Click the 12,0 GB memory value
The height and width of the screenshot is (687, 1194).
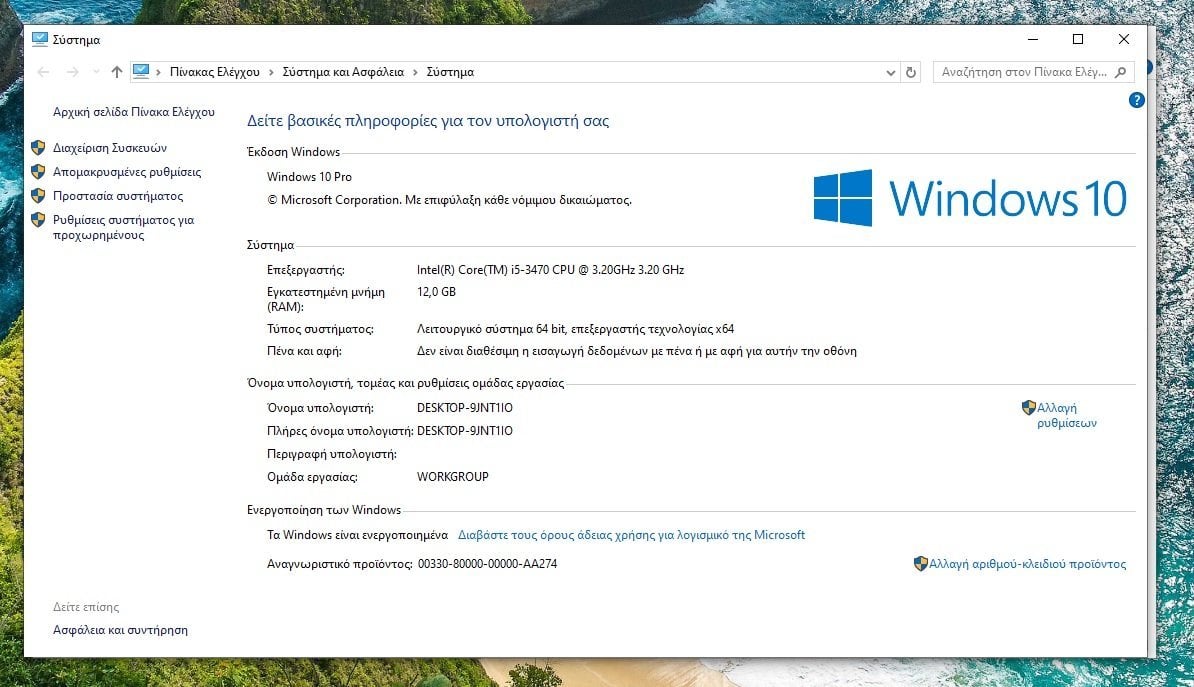coord(436,292)
